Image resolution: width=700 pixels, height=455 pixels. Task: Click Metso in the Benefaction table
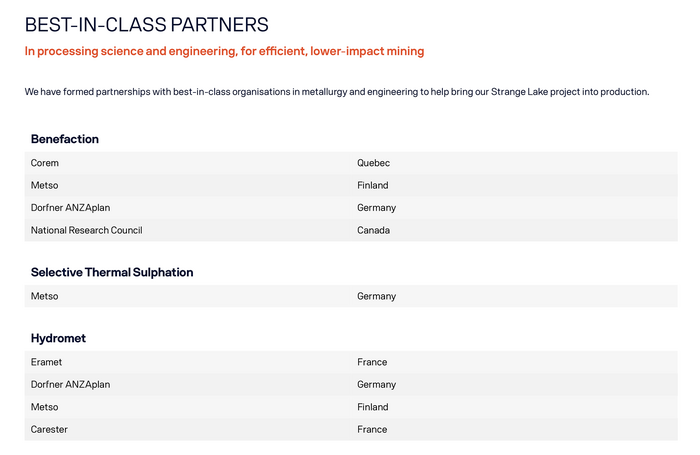coord(44,185)
